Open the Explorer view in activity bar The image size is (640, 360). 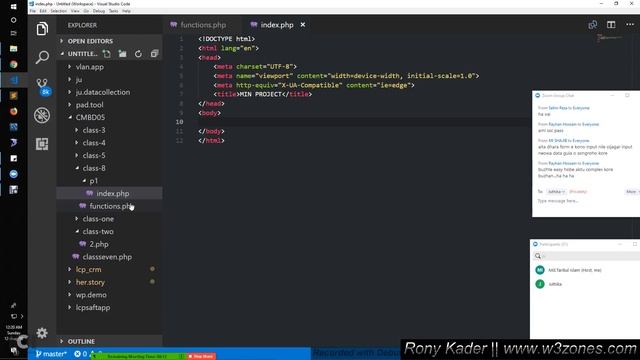click(x=42, y=29)
